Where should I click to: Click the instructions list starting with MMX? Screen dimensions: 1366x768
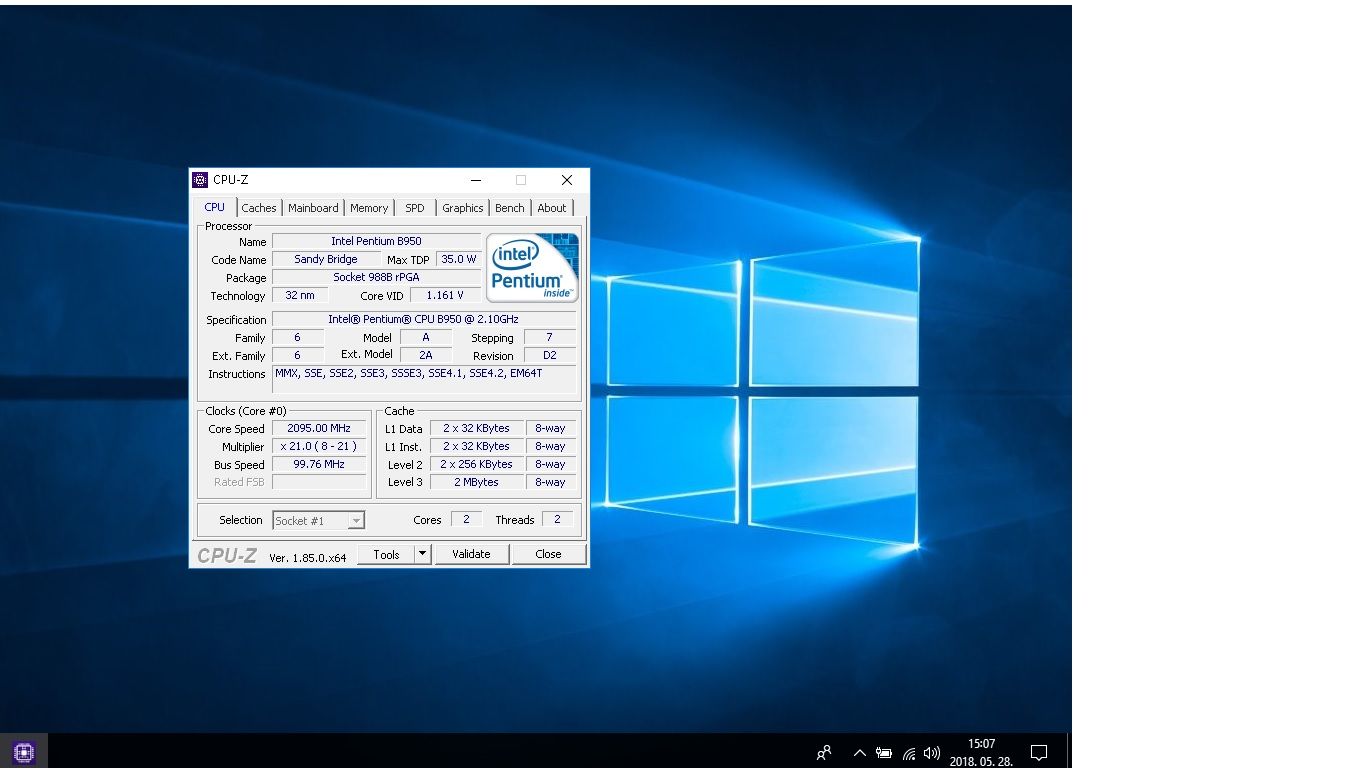(424, 379)
